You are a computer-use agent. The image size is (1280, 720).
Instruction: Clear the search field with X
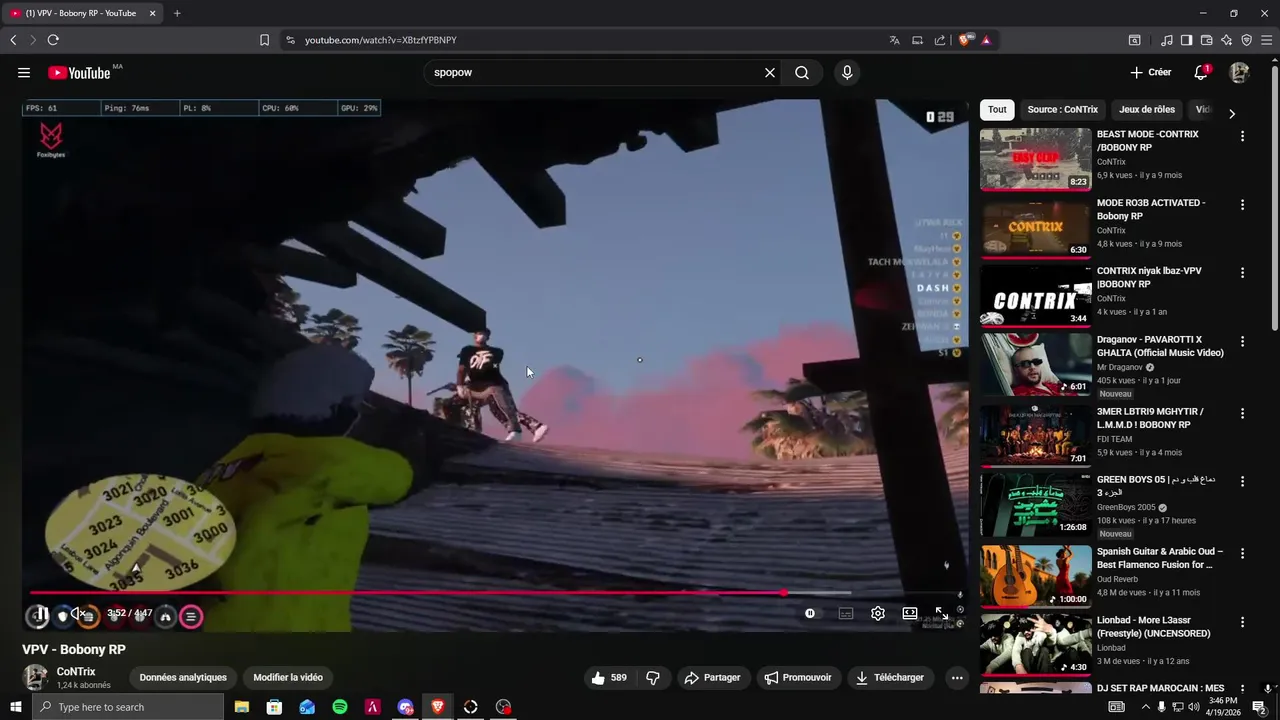(770, 72)
